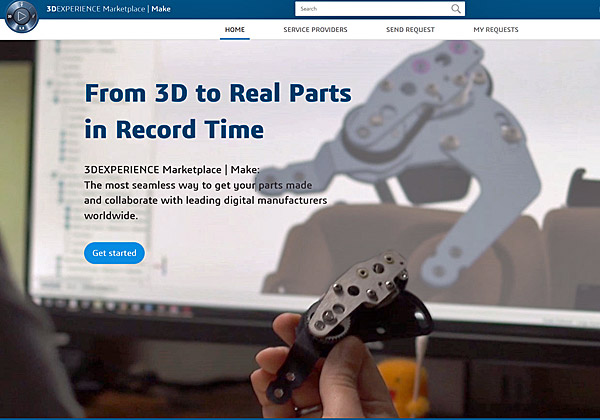Select the HOME tab
This screenshot has height=420, width=600.
(235, 29)
